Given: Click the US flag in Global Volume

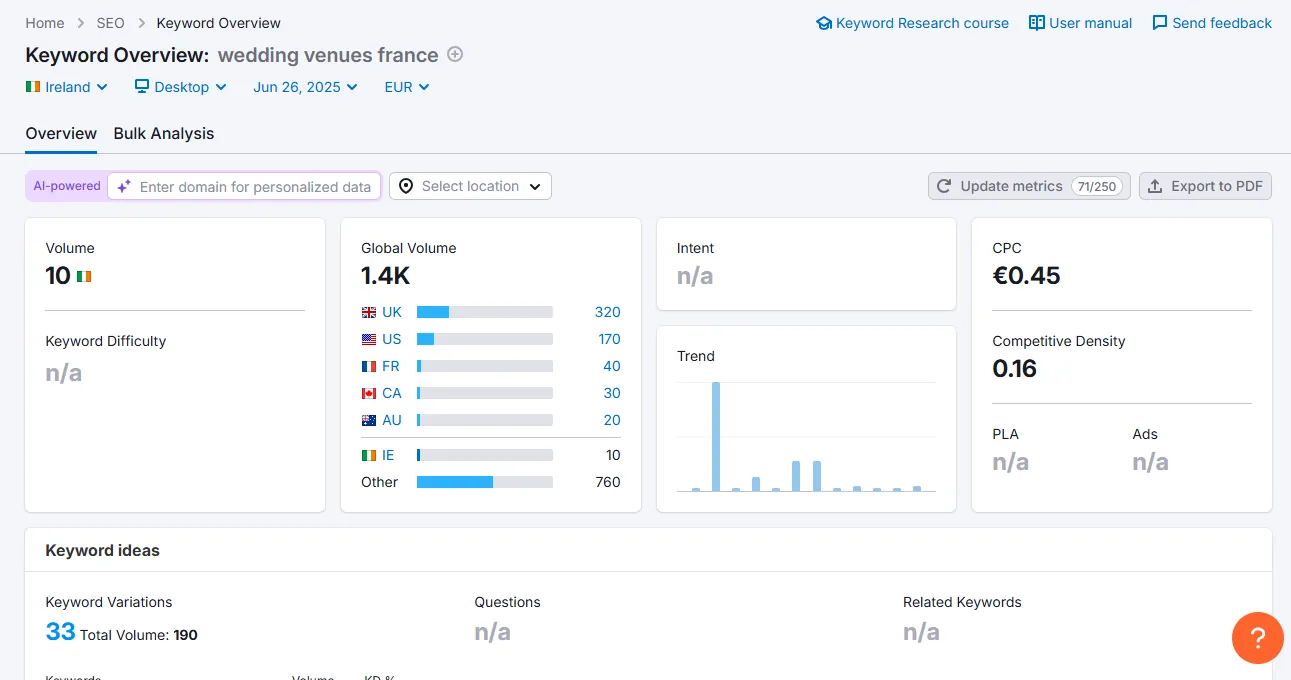Looking at the screenshot, I should (369, 339).
